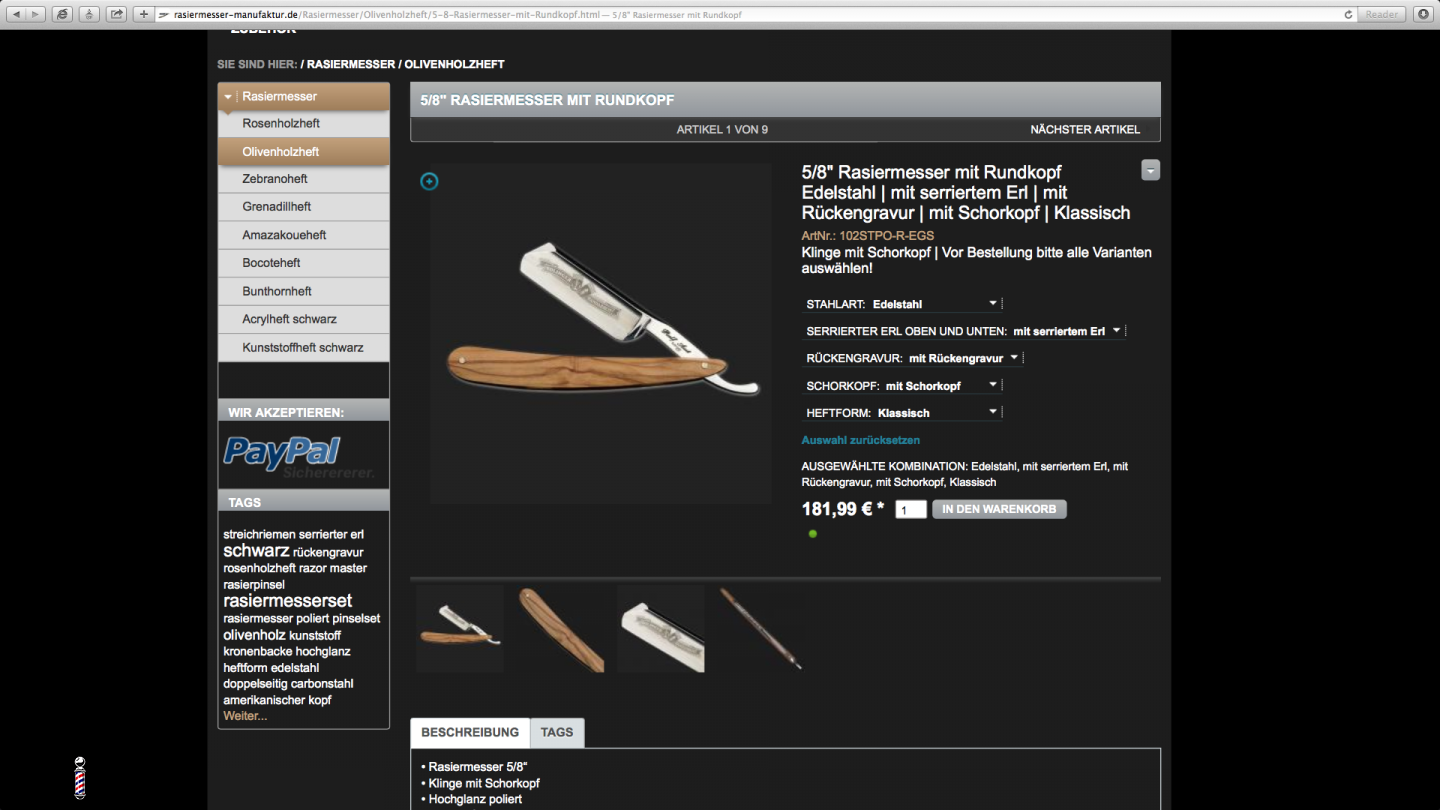
Task: Click the browser back arrow
Action: pyautogui.click(x=16, y=14)
